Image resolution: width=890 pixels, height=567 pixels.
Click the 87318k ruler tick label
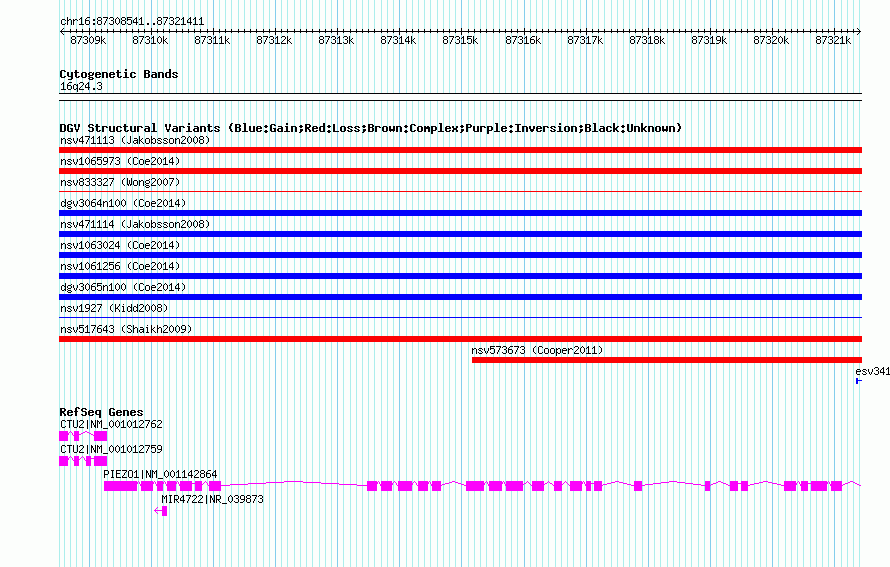[x=647, y=40]
